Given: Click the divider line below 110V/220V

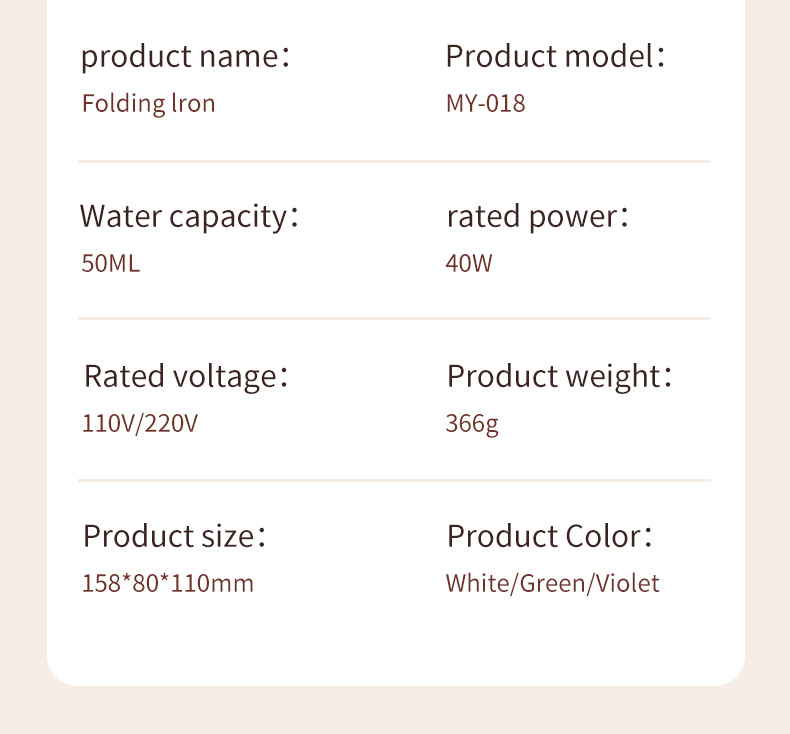Looking at the screenshot, I should tap(394, 480).
